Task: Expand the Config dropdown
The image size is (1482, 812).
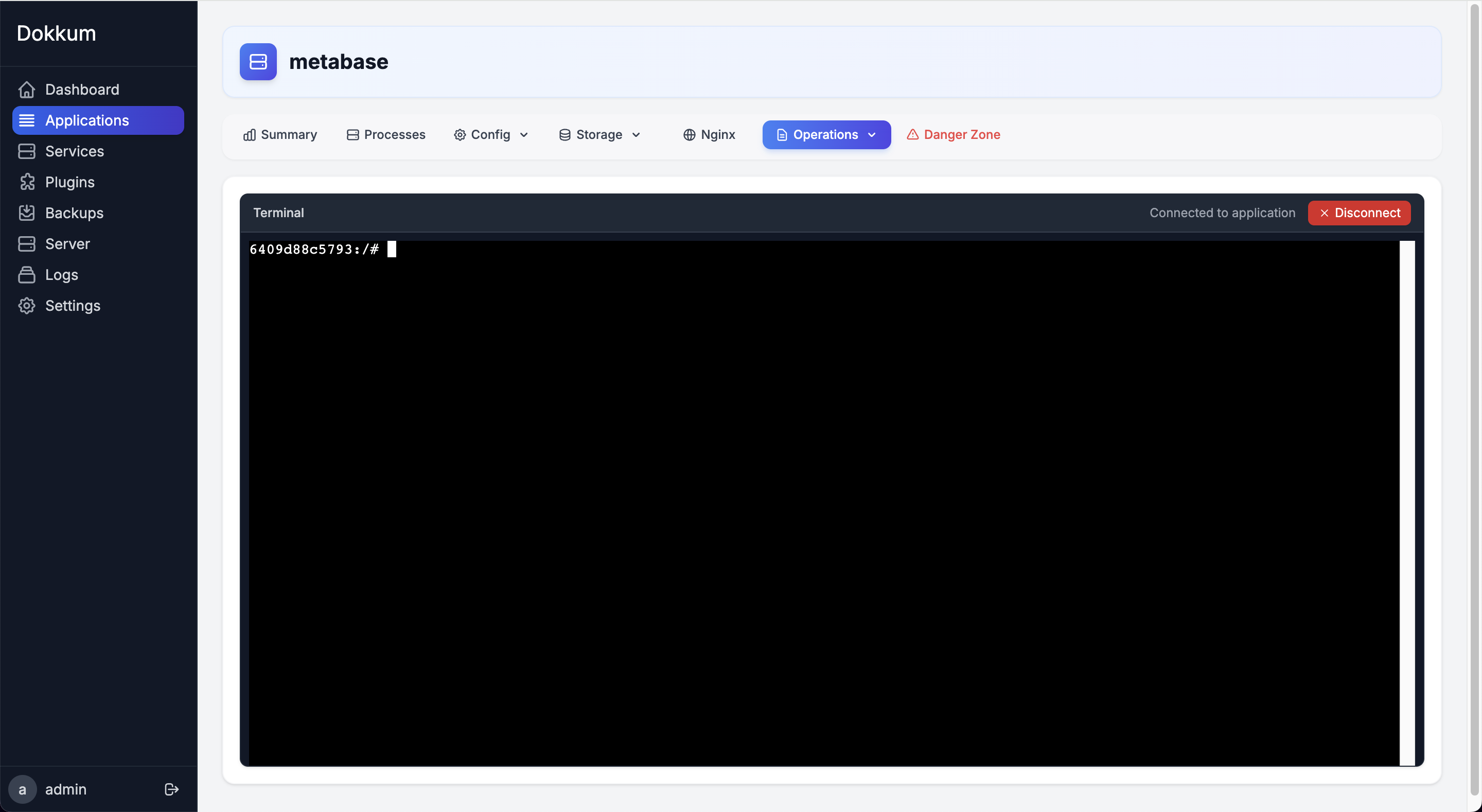Action: 491,135
